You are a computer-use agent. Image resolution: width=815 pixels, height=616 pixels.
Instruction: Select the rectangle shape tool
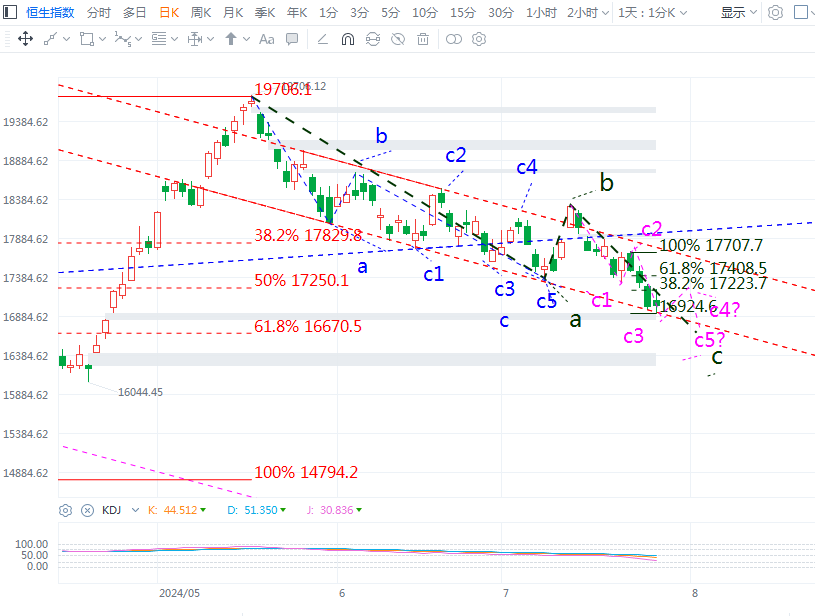[87, 39]
